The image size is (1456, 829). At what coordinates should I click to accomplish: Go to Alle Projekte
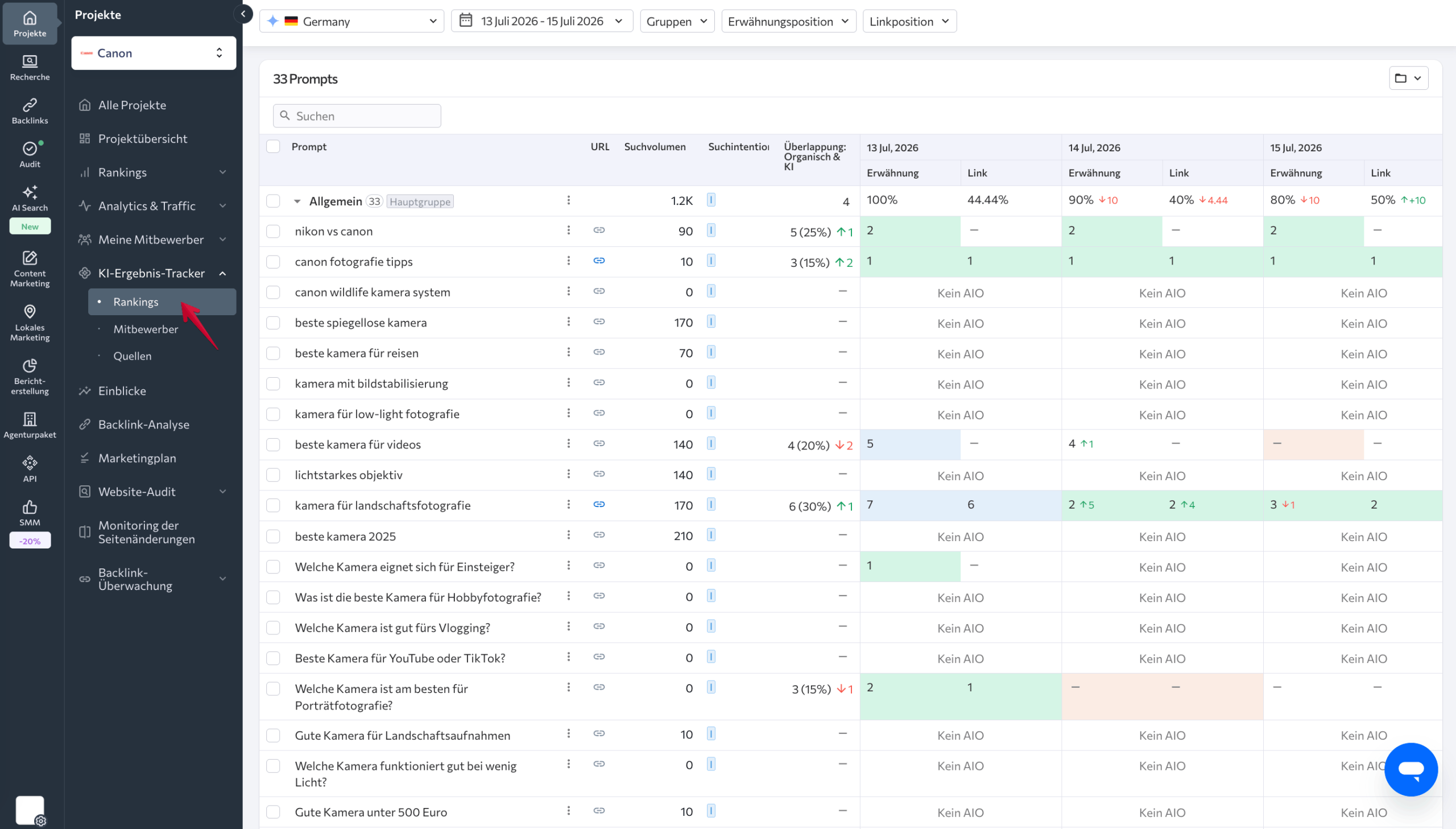tap(132, 105)
